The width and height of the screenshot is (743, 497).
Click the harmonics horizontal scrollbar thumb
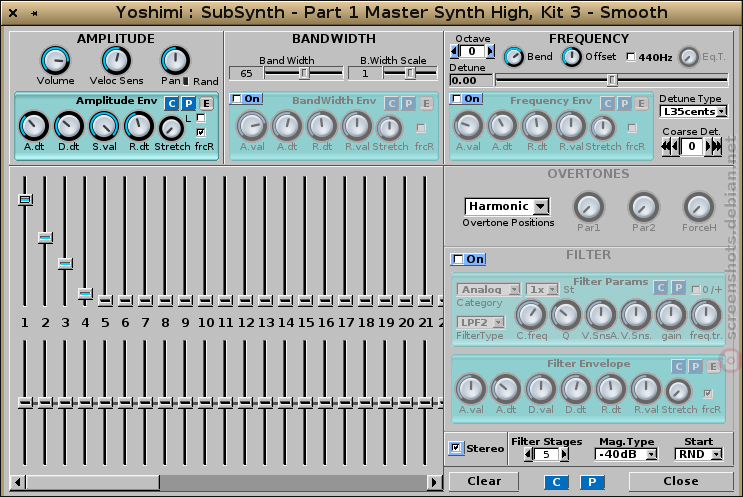click(93, 482)
